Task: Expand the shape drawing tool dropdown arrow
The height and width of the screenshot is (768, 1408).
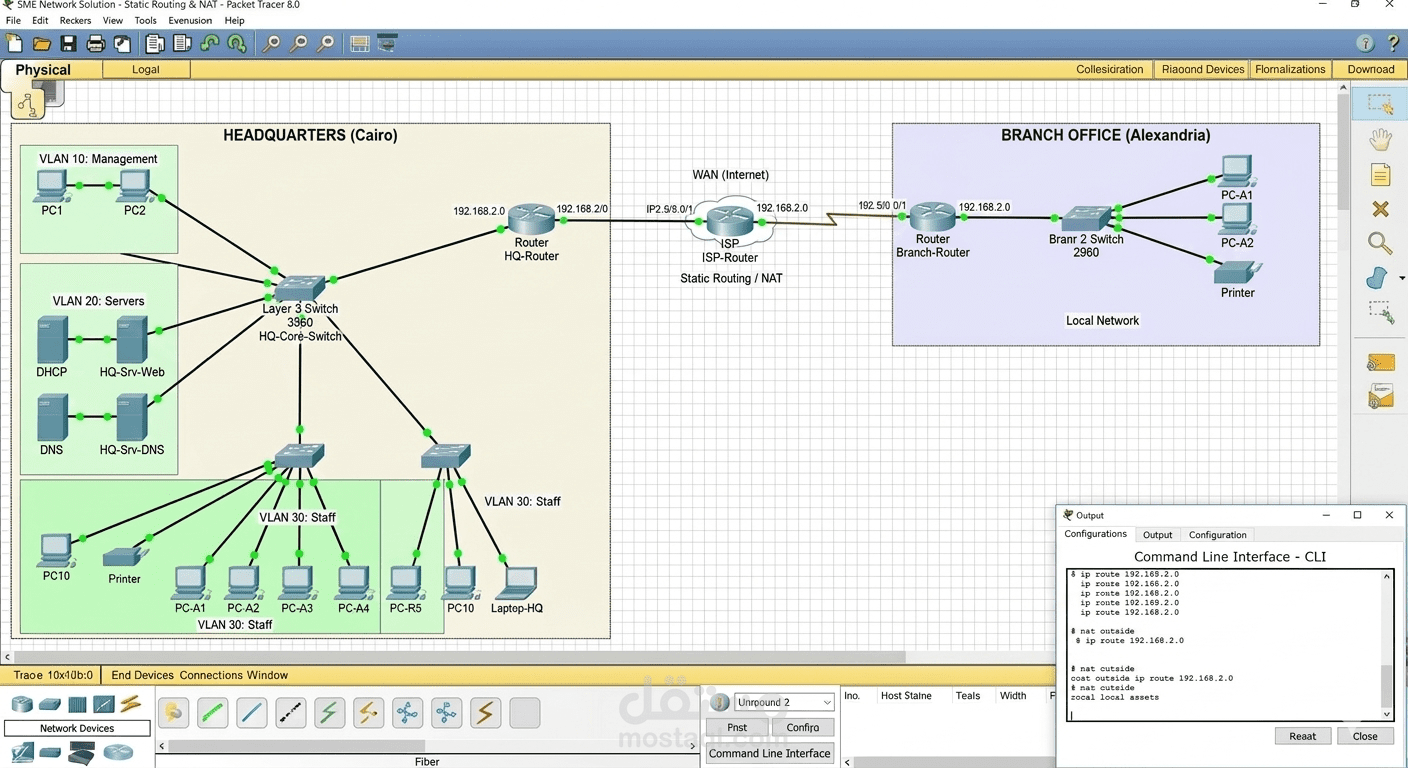Action: tap(1402, 277)
